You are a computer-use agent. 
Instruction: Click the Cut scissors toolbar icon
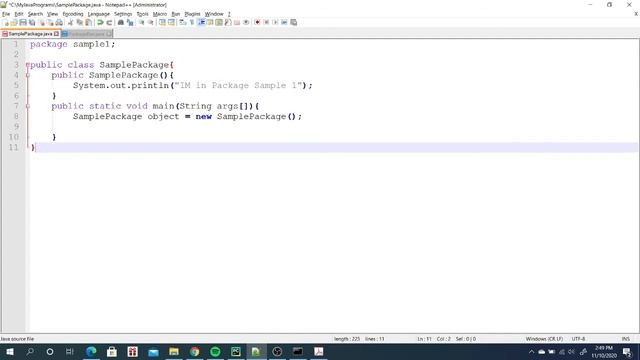pyautogui.click(x=70, y=22)
